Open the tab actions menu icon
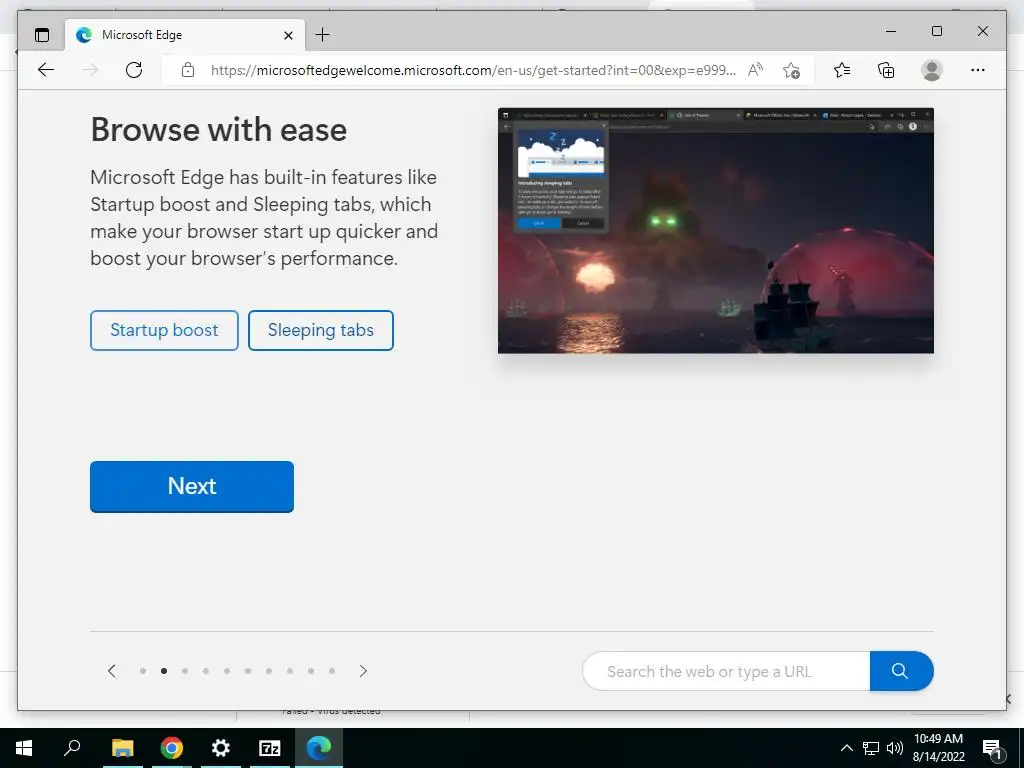This screenshot has height=768, width=1024. (x=42, y=35)
